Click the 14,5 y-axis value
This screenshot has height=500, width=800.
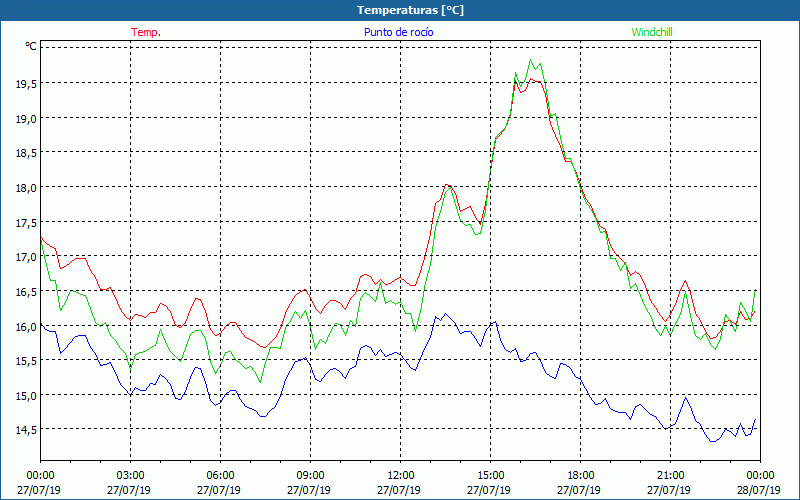point(26,431)
